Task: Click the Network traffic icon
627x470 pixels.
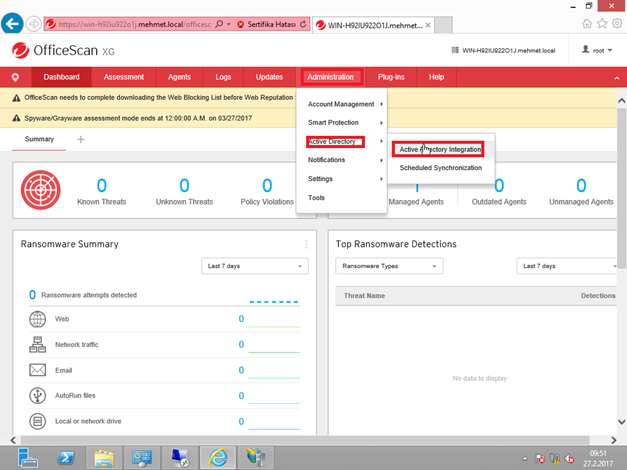Action: pos(38,344)
